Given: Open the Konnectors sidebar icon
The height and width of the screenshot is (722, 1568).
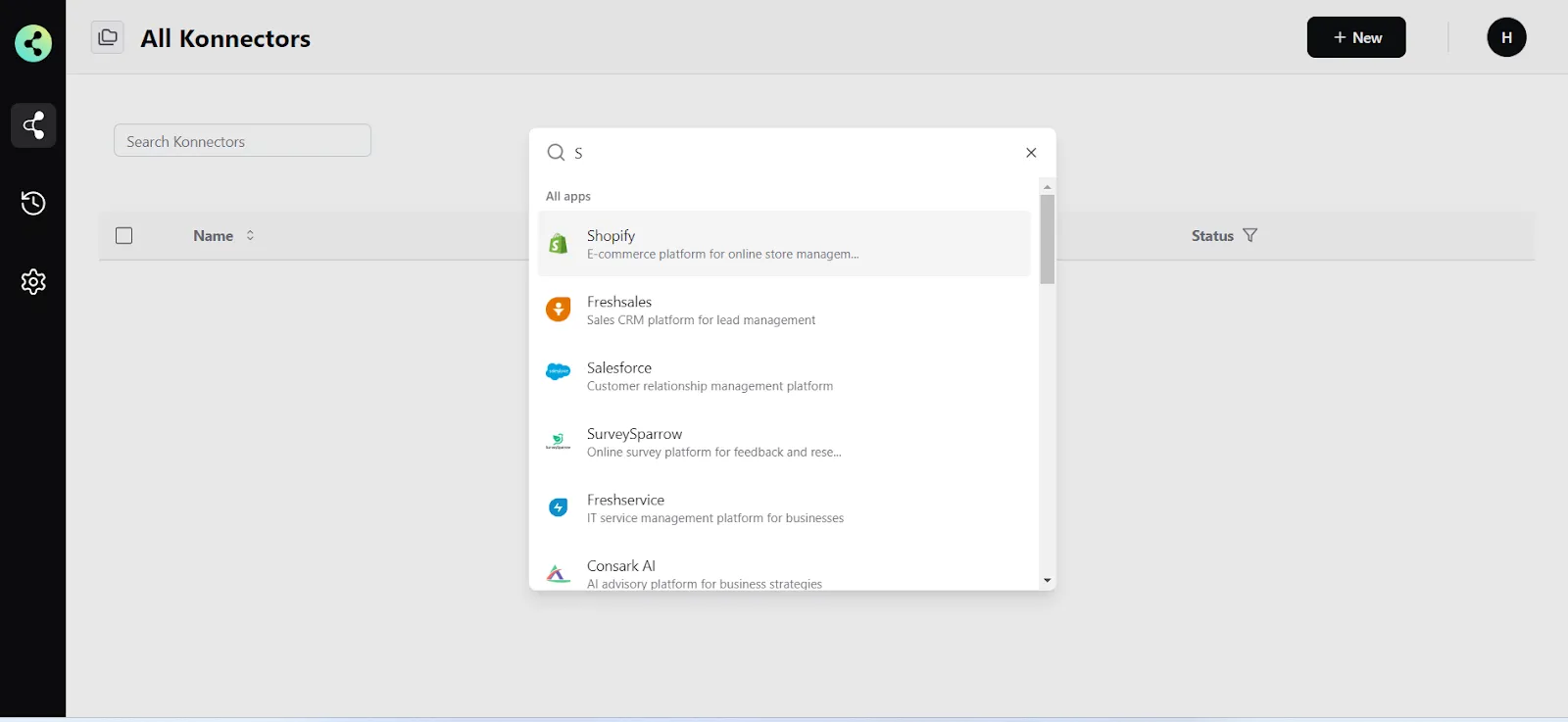Looking at the screenshot, I should [33, 125].
